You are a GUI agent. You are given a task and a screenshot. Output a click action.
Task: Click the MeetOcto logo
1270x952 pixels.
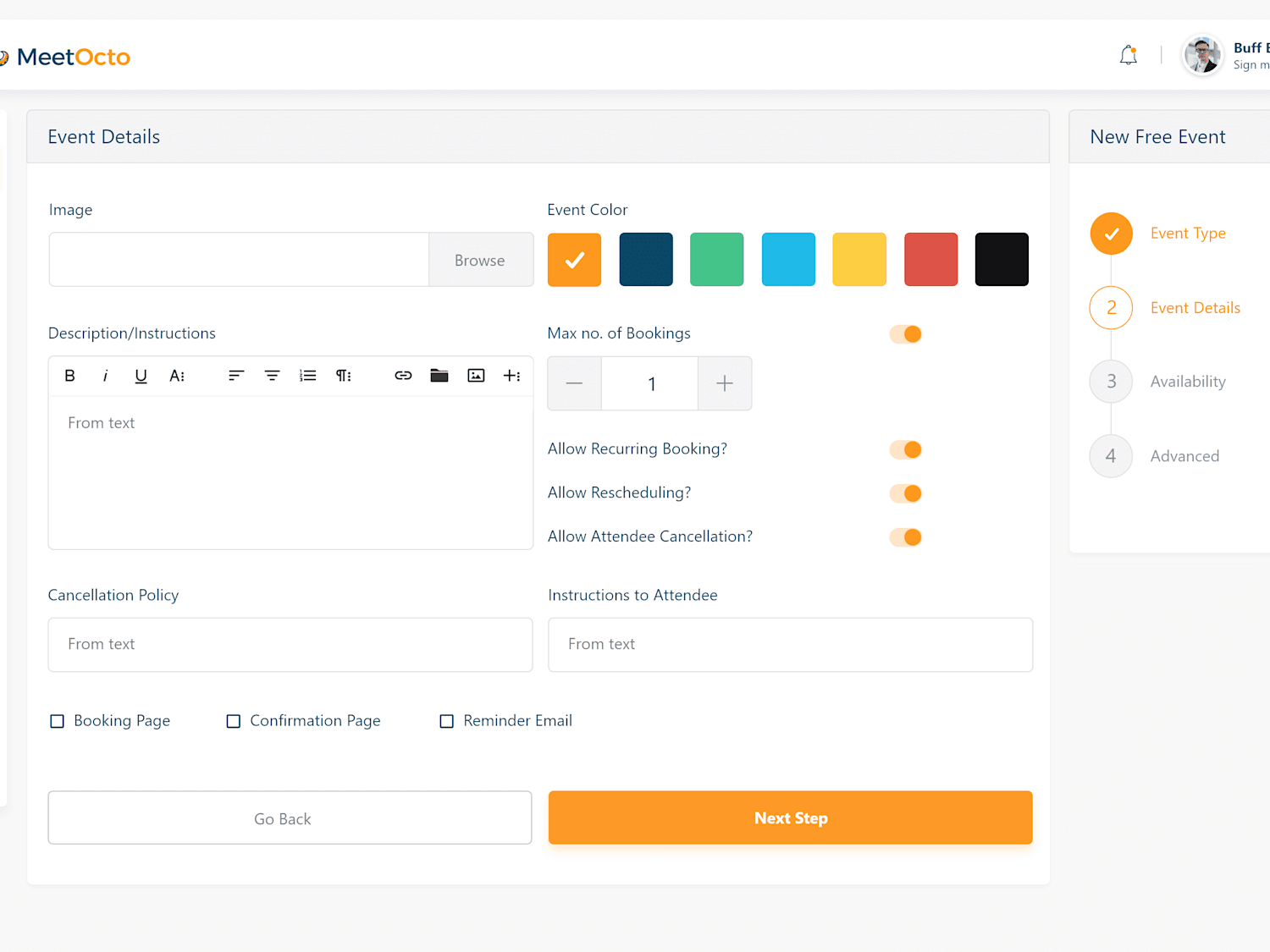66,57
